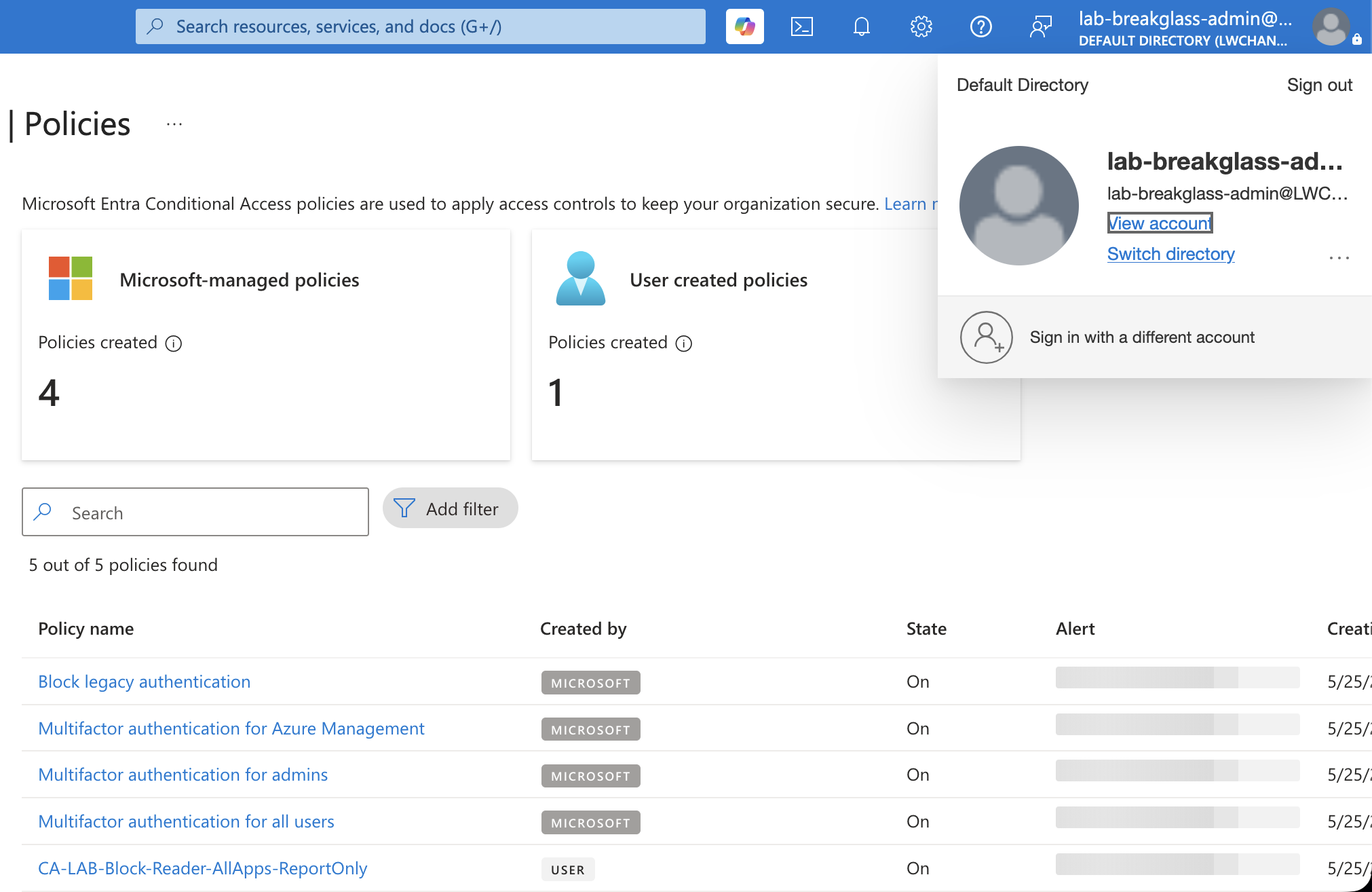This screenshot has width=1372, height=892.
Task: Click MICROSOFT badge for Block legacy authentication
Action: (x=590, y=683)
